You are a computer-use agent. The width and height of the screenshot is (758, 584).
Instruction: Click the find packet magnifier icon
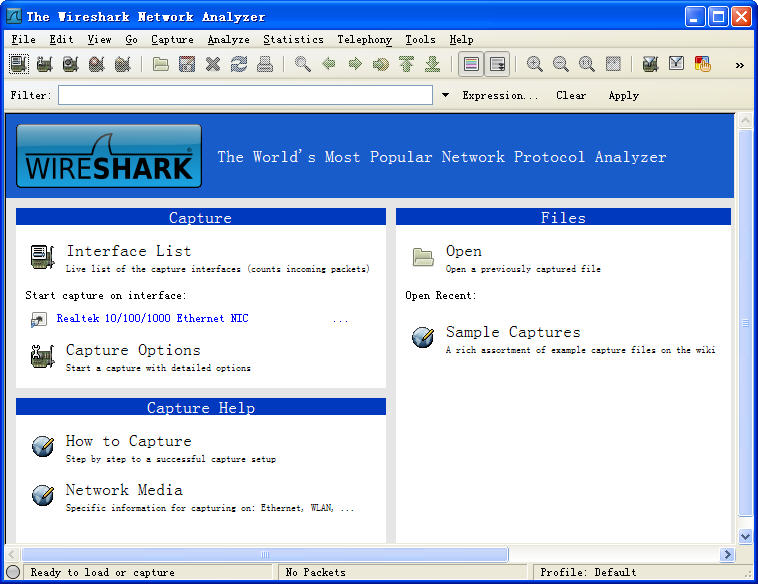[302, 65]
